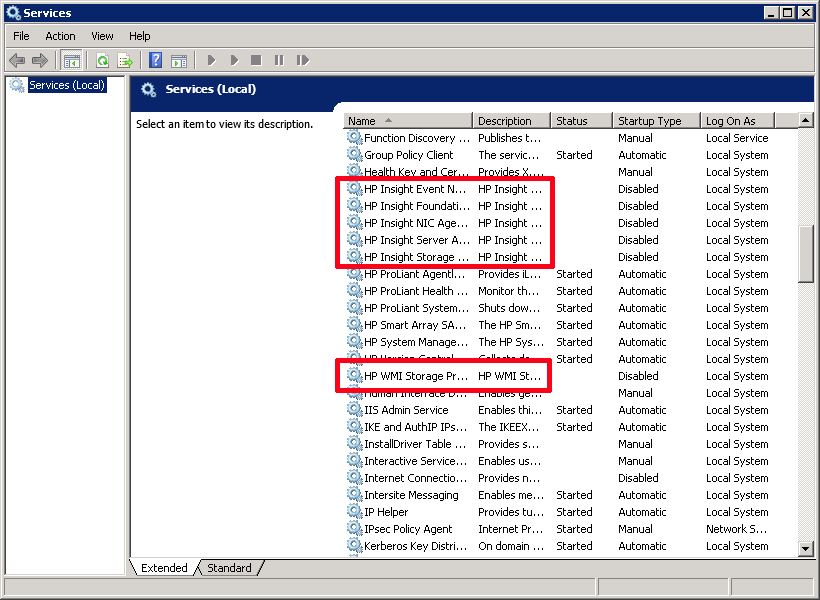
Task: Sort by the Startup Type column header
Action: pos(656,121)
